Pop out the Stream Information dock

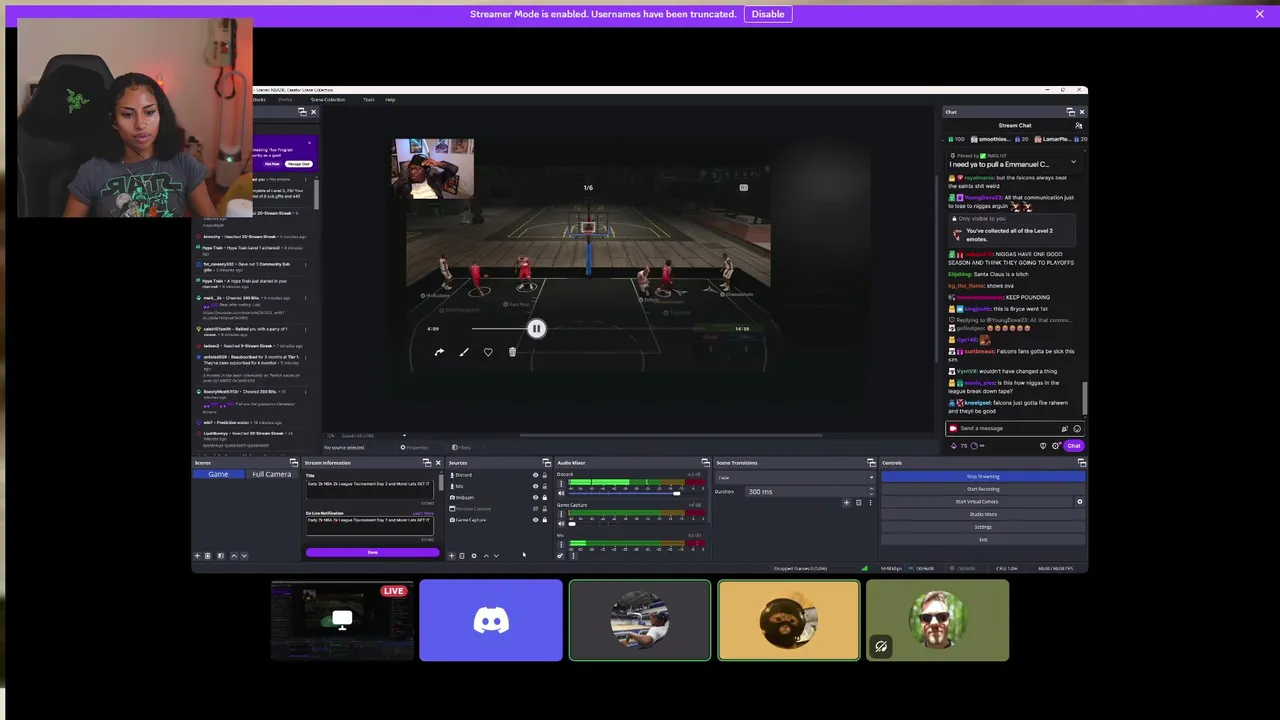pyautogui.click(x=427, y=463)
